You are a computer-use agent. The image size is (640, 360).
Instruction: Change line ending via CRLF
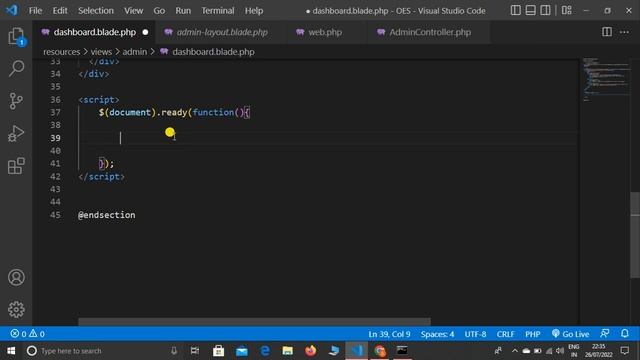(505, 334)
